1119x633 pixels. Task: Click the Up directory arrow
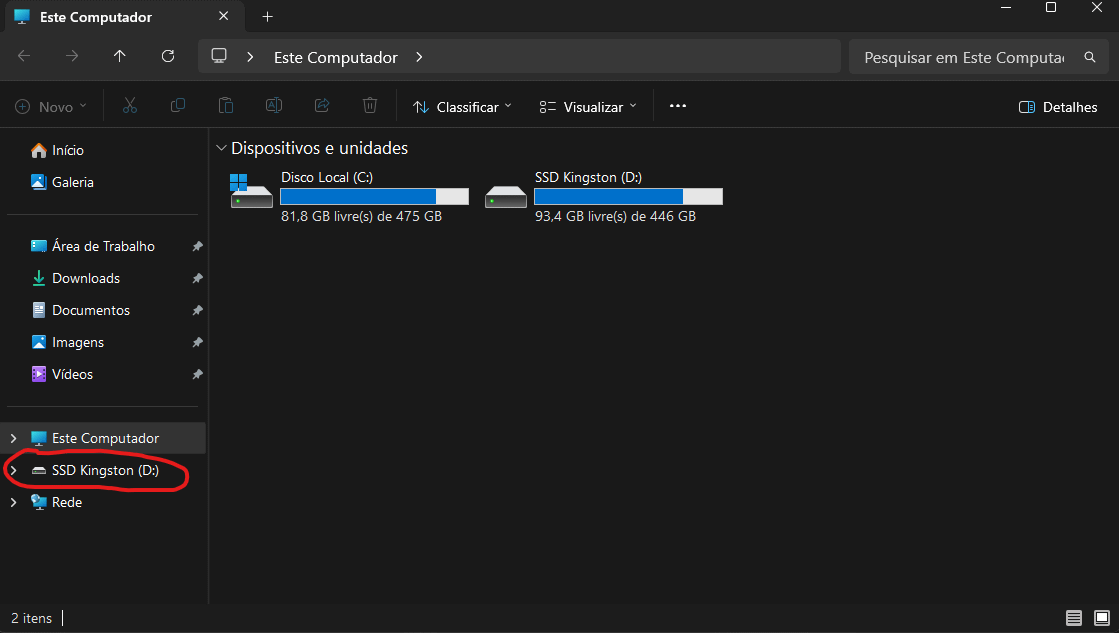120,57
